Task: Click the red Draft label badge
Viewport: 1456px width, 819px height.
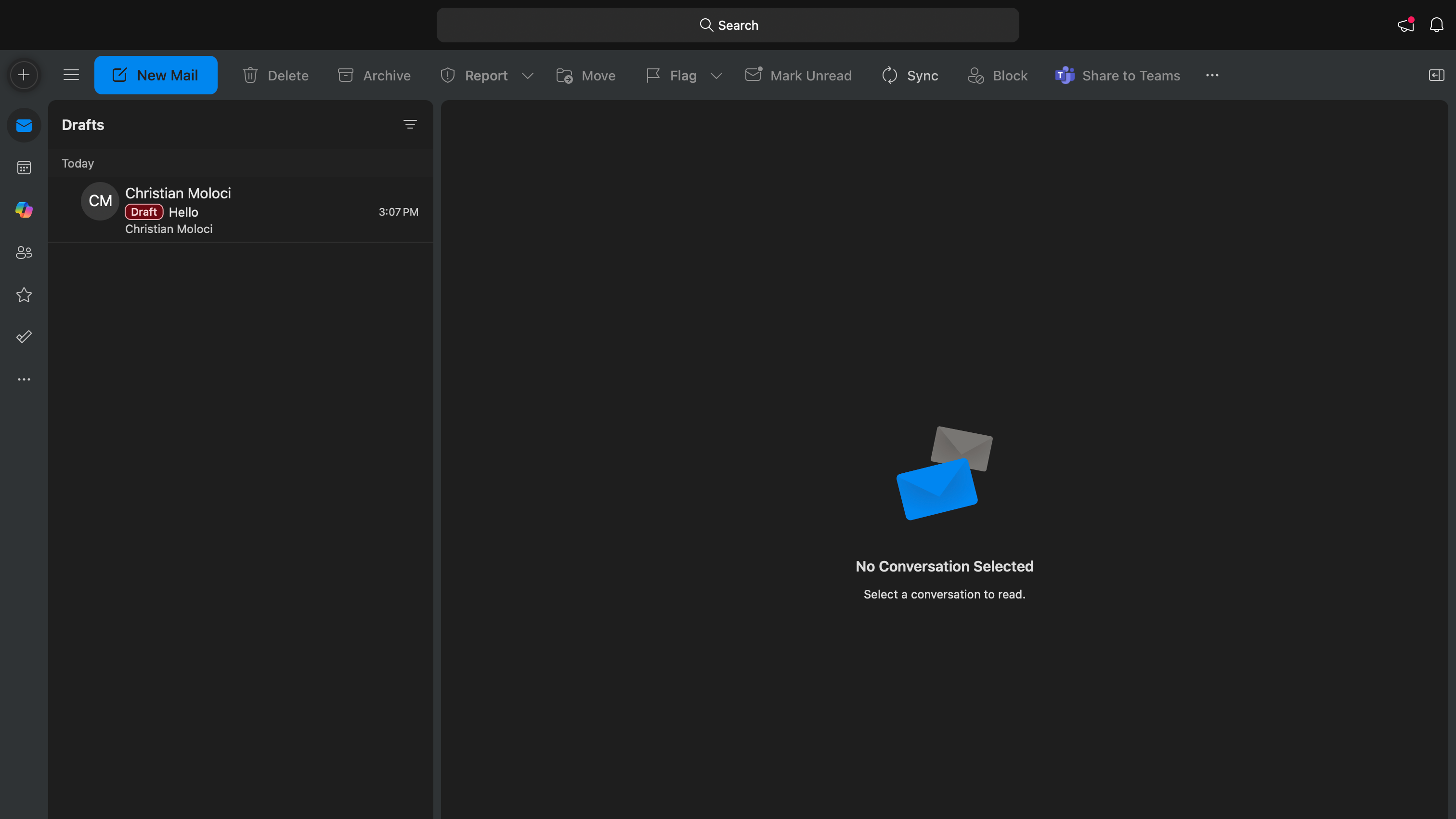Action: click(144, 212)
